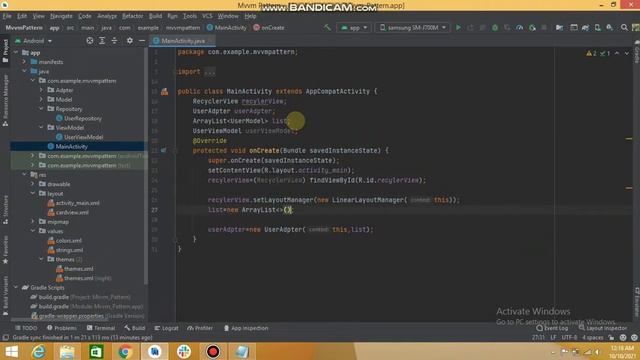Viewport: 640px width, 360px height.
Task: Click Select Opened File target icon
Action: click(x=89, y=41)
